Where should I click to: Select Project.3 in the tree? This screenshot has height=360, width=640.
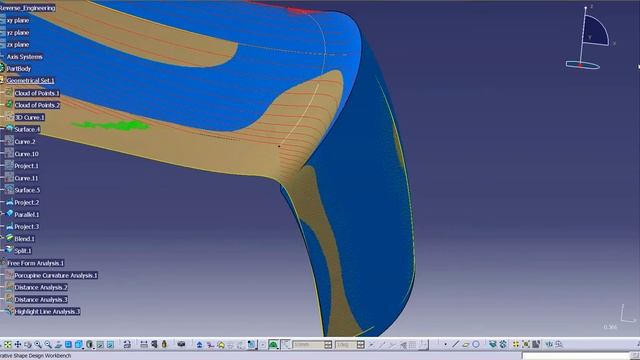coord(27,227)
